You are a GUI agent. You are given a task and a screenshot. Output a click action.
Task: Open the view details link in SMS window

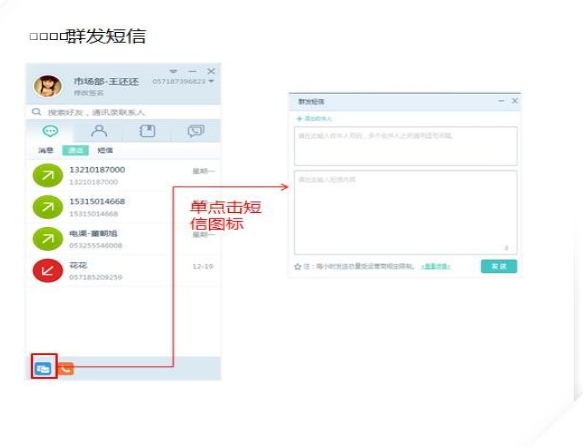436,266
